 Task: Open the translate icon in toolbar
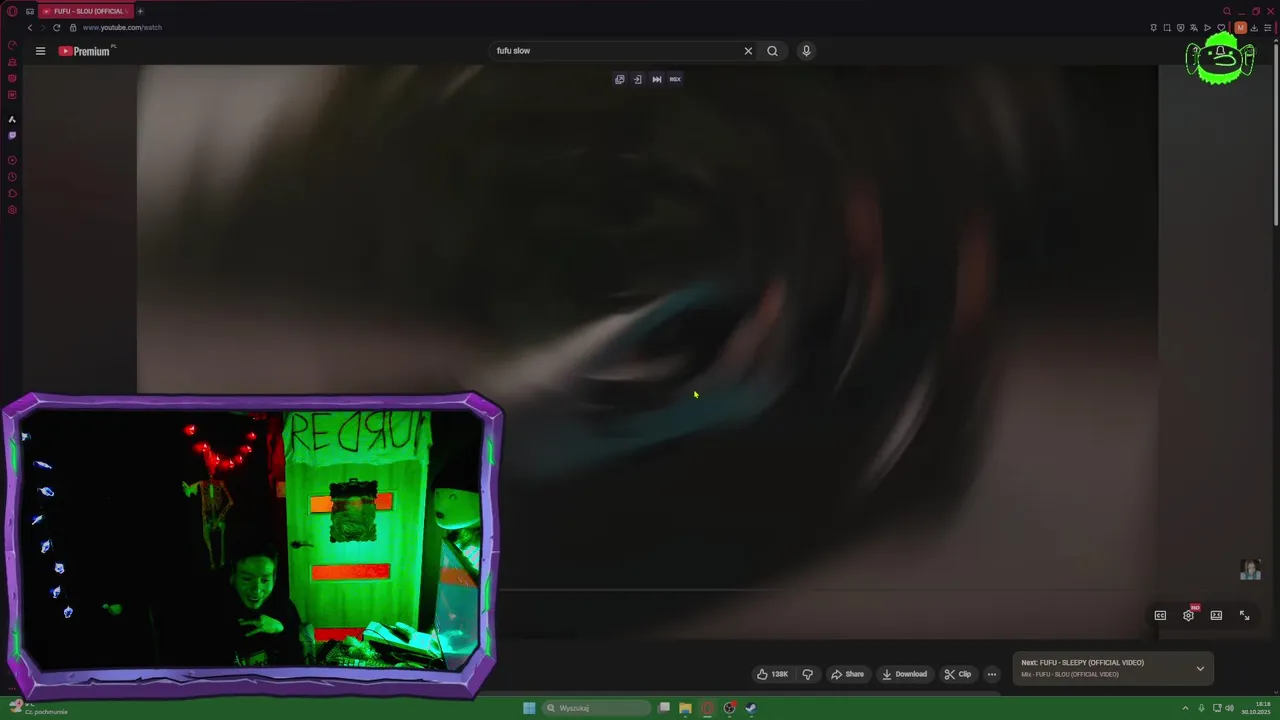[1194, 28]
